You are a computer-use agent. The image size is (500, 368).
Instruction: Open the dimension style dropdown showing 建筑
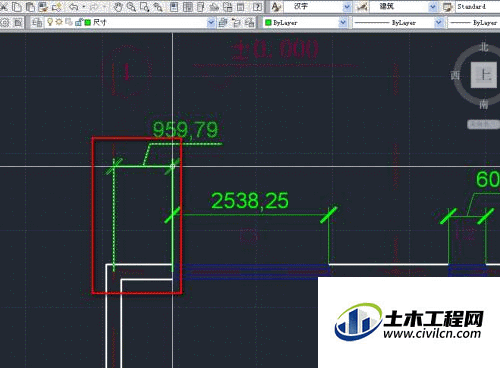(x=433, y=6)
